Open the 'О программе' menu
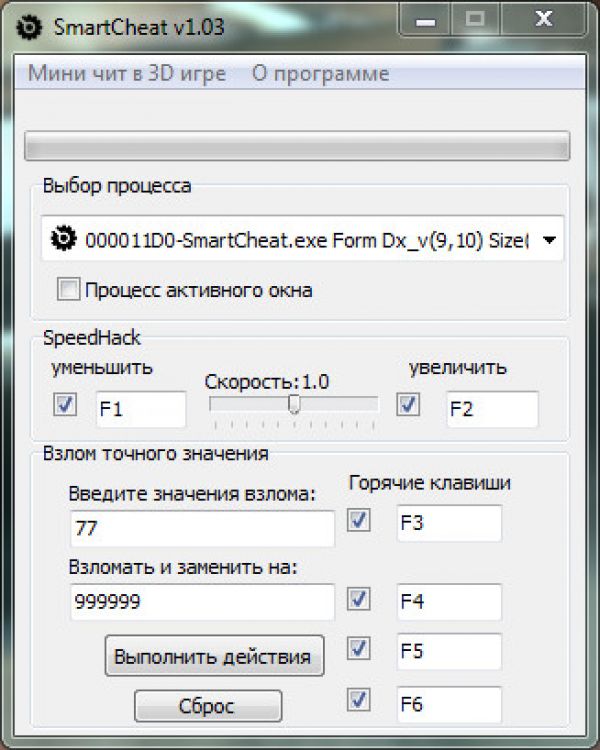Viewport: 600px width, 750px height. pos(320,74)
